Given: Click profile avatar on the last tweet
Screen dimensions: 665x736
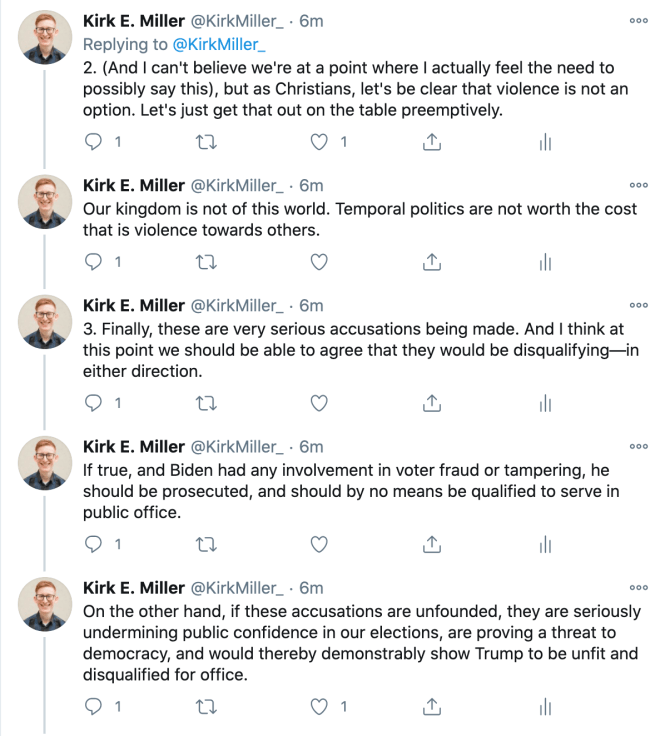Looking at the screenshot, I should point(45,606).
